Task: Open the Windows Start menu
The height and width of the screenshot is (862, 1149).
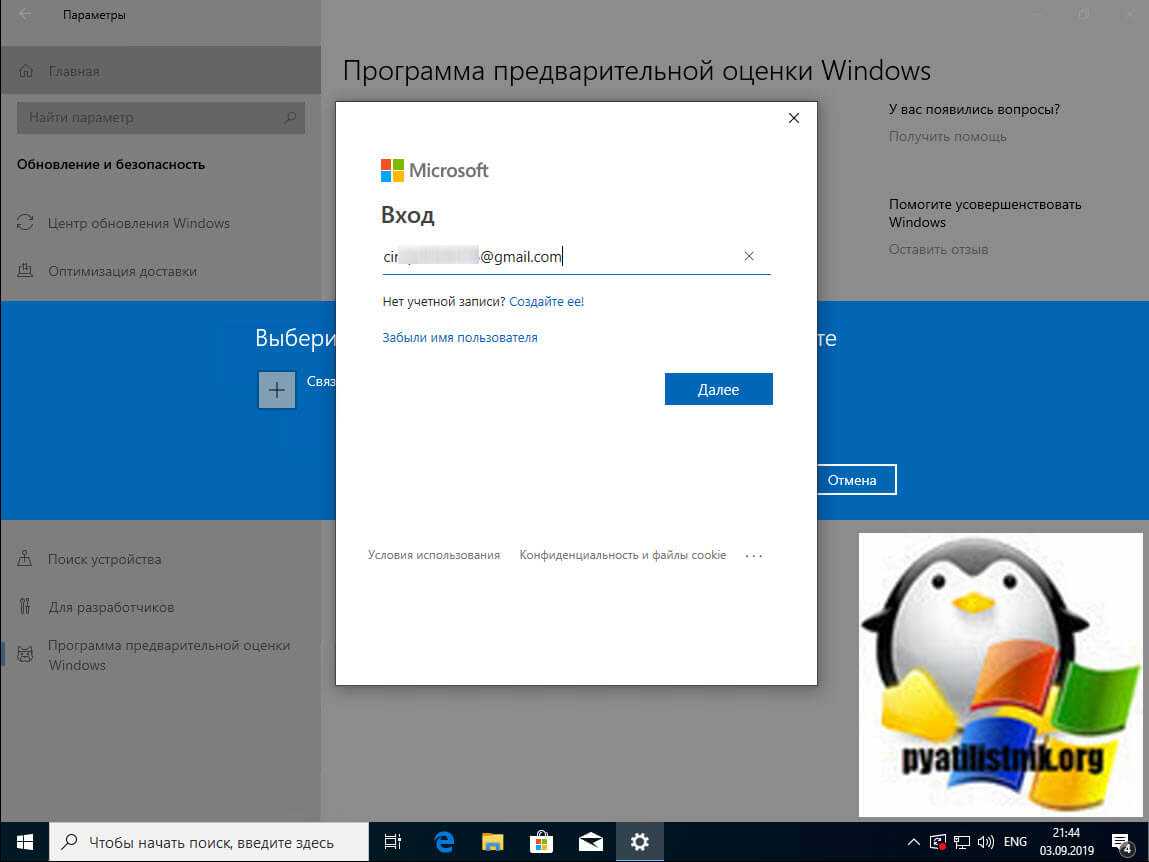Action: click(x=24, y=842)
